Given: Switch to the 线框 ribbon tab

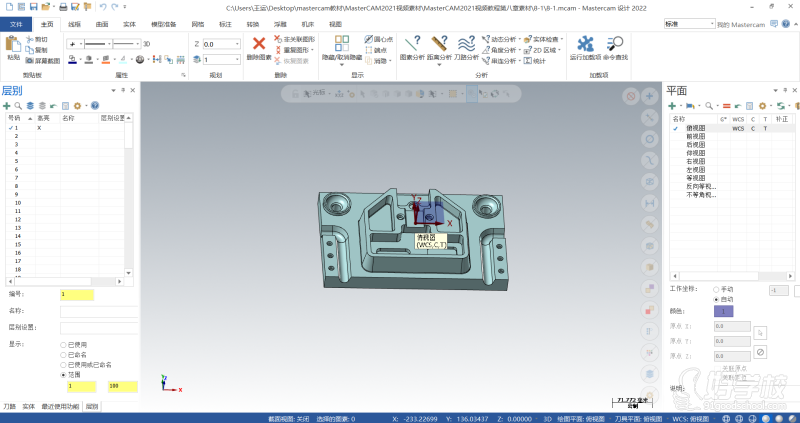Looking at the screenshot, I should tap(74, 23).
